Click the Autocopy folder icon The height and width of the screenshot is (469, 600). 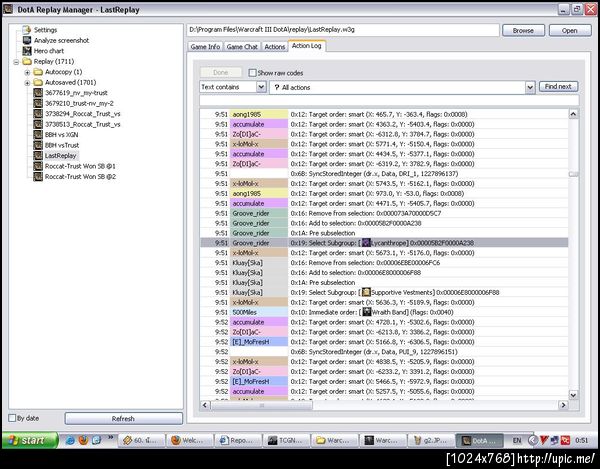(38, 72)
